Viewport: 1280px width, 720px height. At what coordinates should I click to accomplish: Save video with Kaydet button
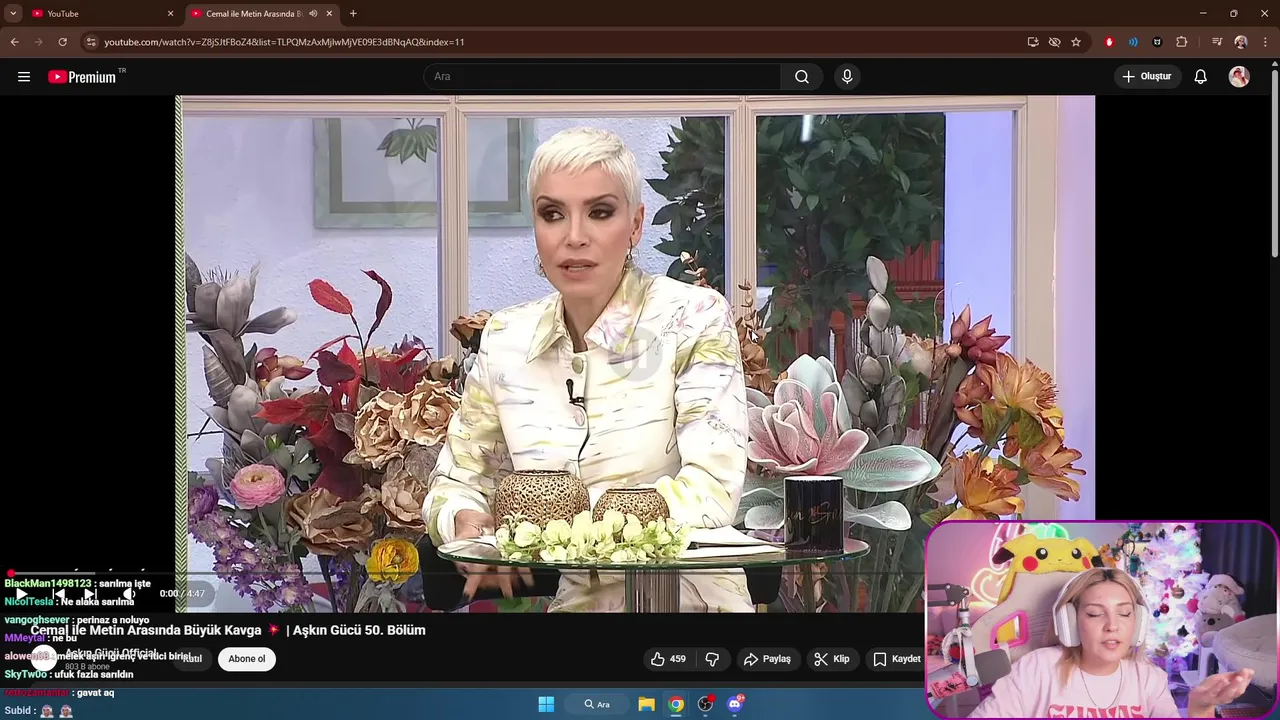pyautogui.click(x=896, y=659)
